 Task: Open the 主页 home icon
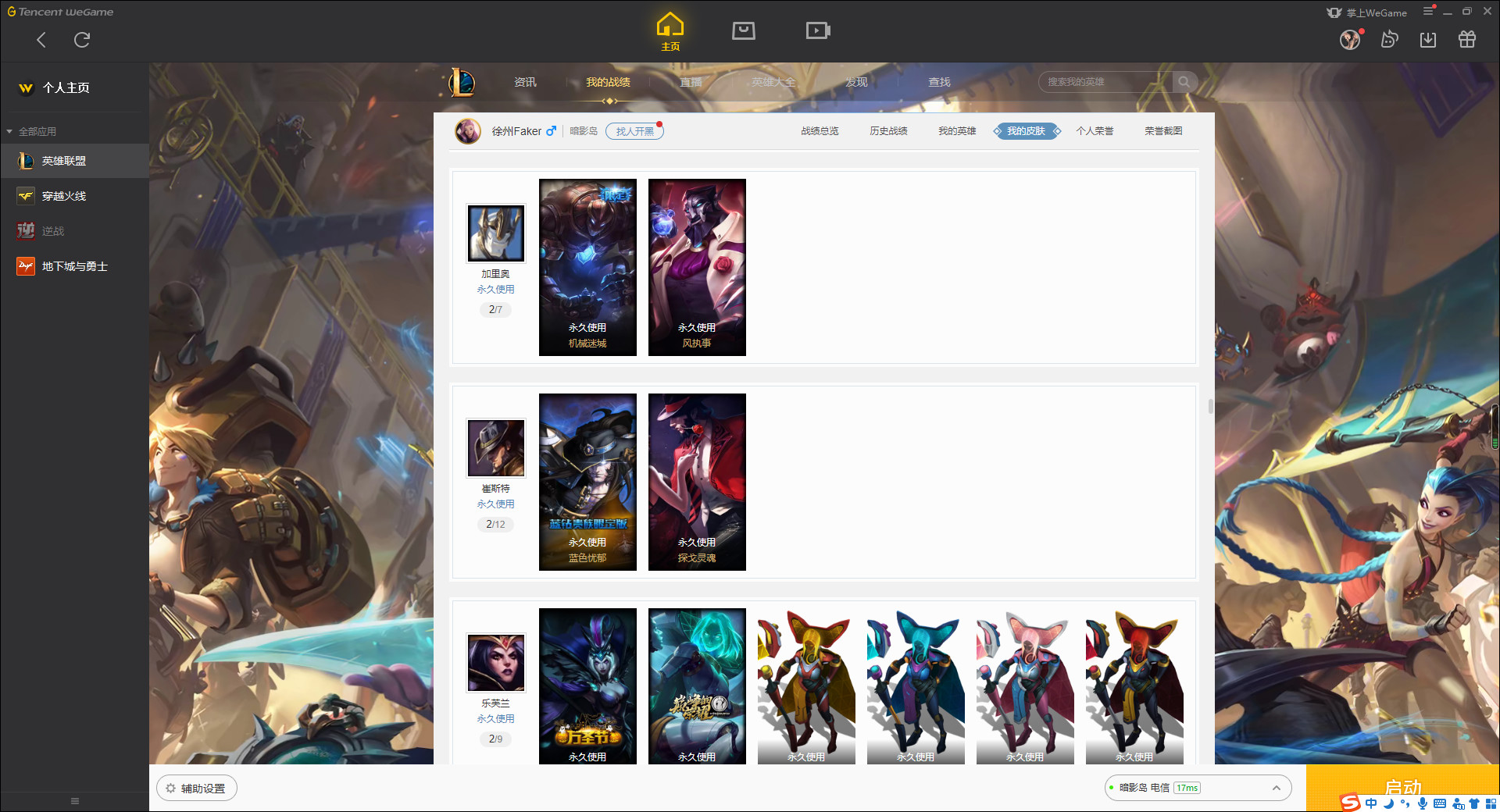pyautogui.click(x=670, y=31)
